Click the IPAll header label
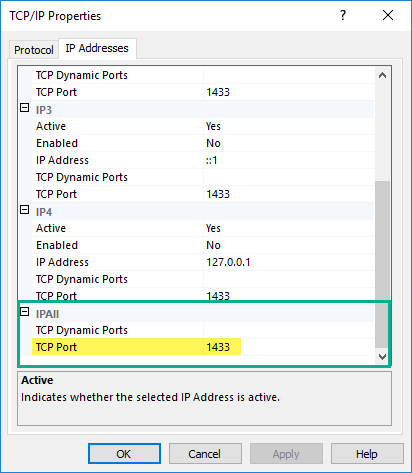The height and width of the screenshot is (473, 412). pyautogui.click(x=47, y=314)
